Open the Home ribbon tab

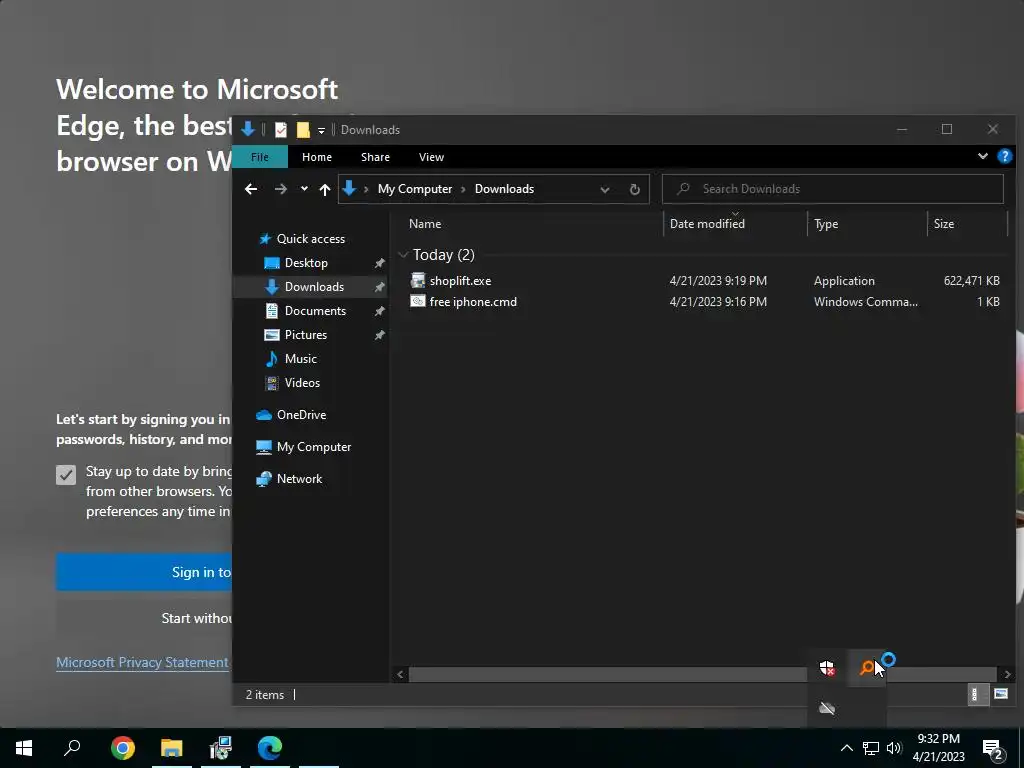(317, 157)
